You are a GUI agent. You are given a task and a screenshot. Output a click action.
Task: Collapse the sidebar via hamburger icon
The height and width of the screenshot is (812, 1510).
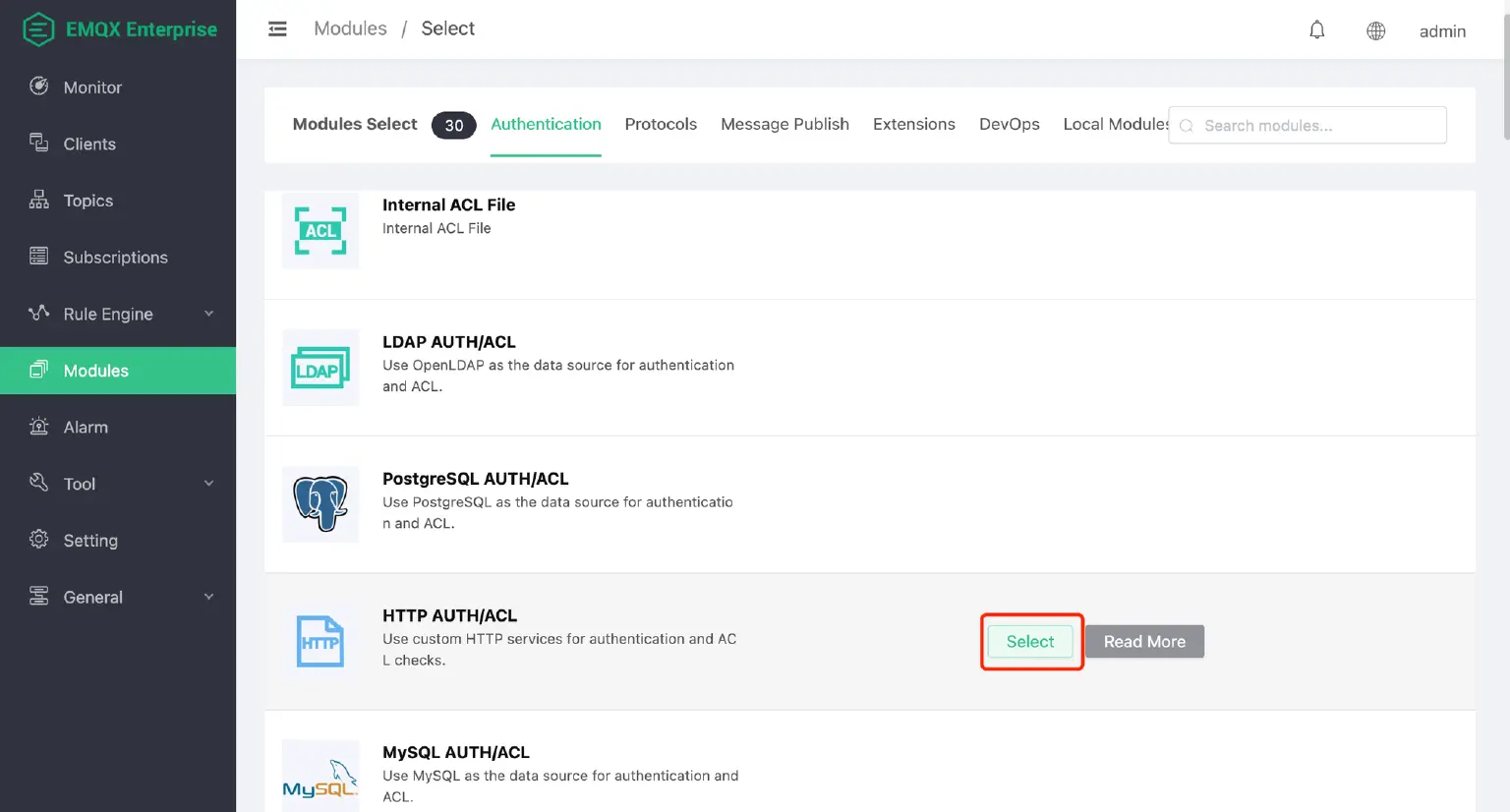[277, 29]
